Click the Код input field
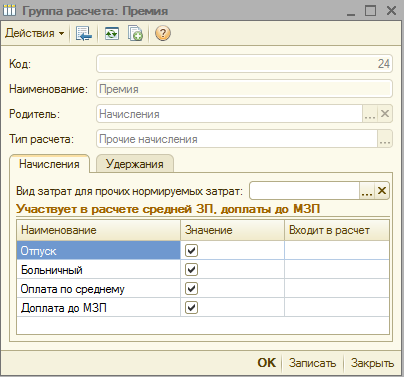404x377 pixels. coord(244,64)
